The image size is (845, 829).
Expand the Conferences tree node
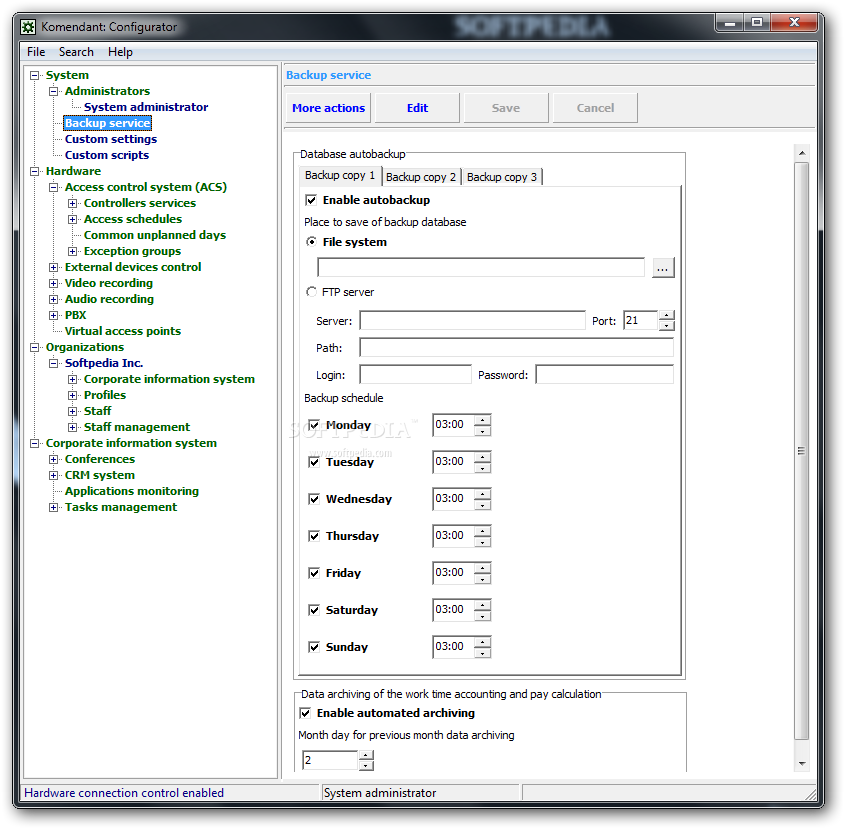pyautogui.click(x=53, y=460)
